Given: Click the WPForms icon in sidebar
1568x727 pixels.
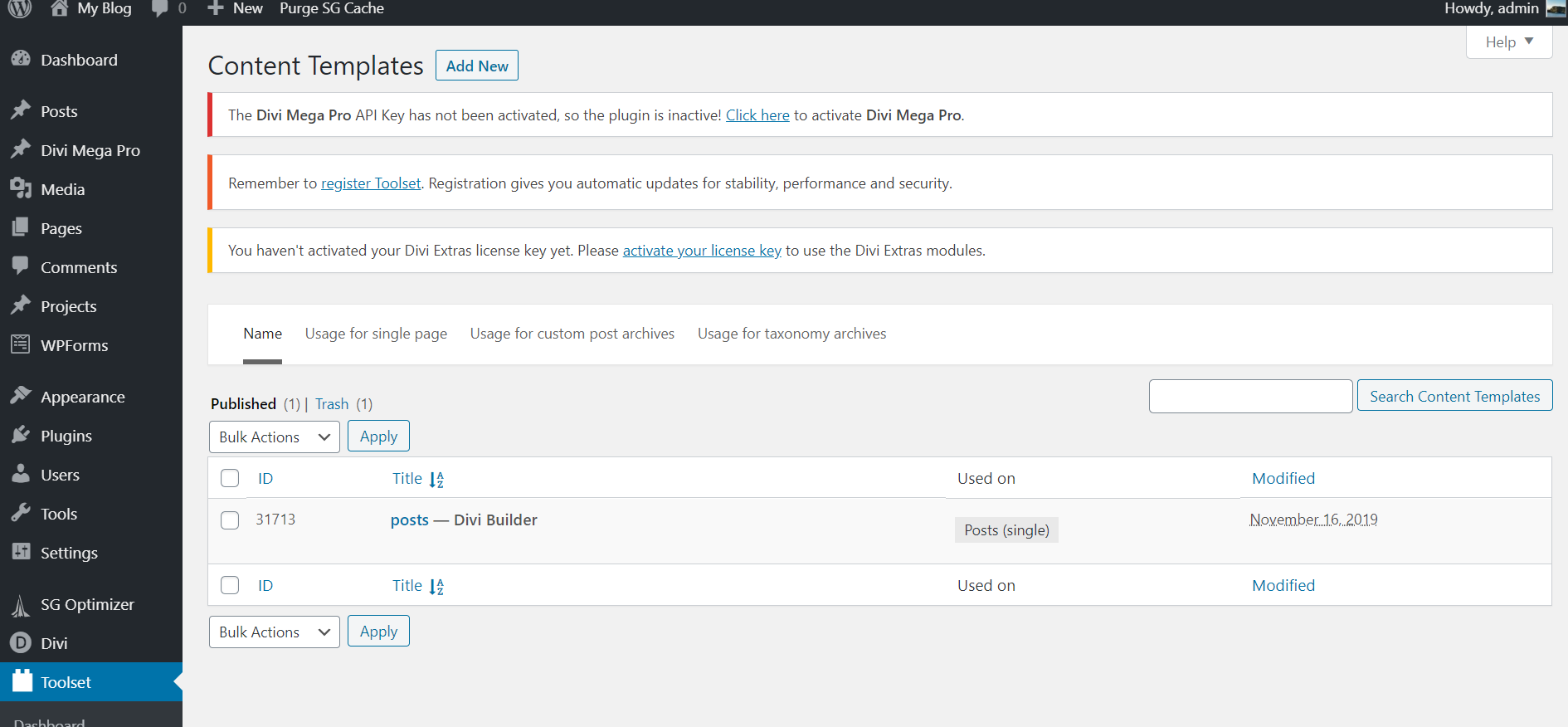Looking at the screenshot, I should [21, 344].
